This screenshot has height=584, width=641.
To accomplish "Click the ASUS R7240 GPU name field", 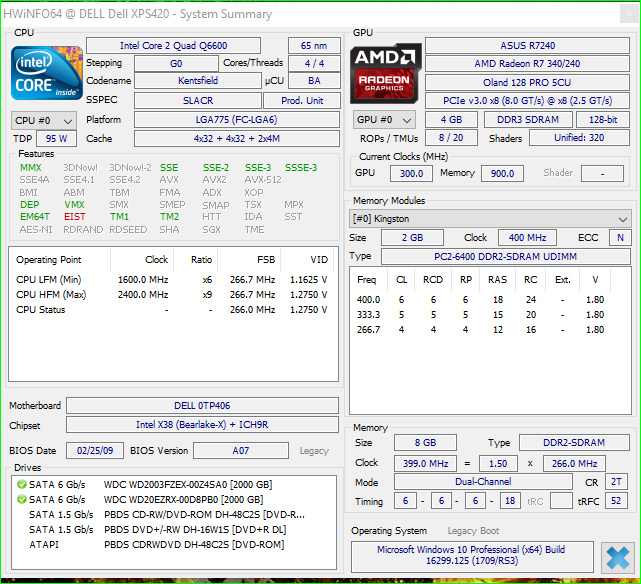I will (x=527, y=45).
